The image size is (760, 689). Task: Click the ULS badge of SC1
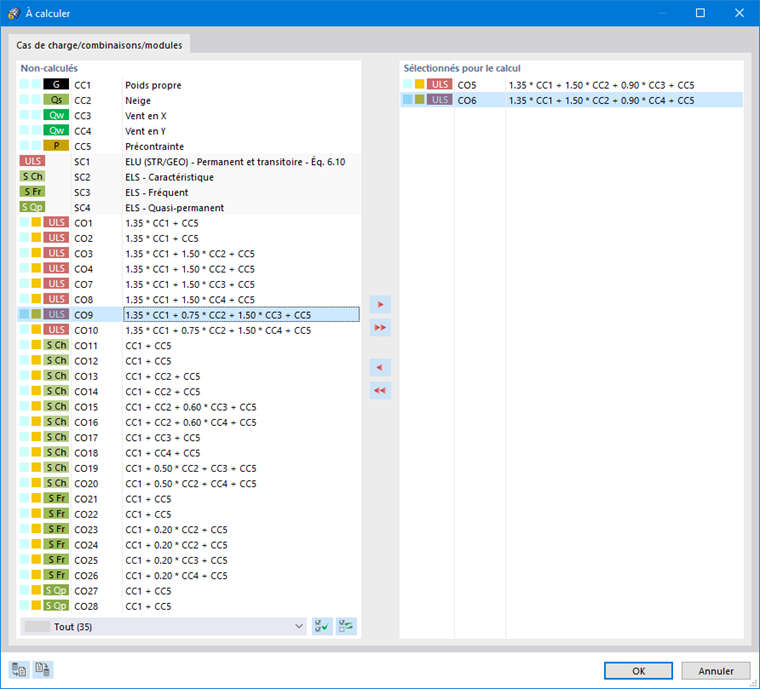click(32, 161)
